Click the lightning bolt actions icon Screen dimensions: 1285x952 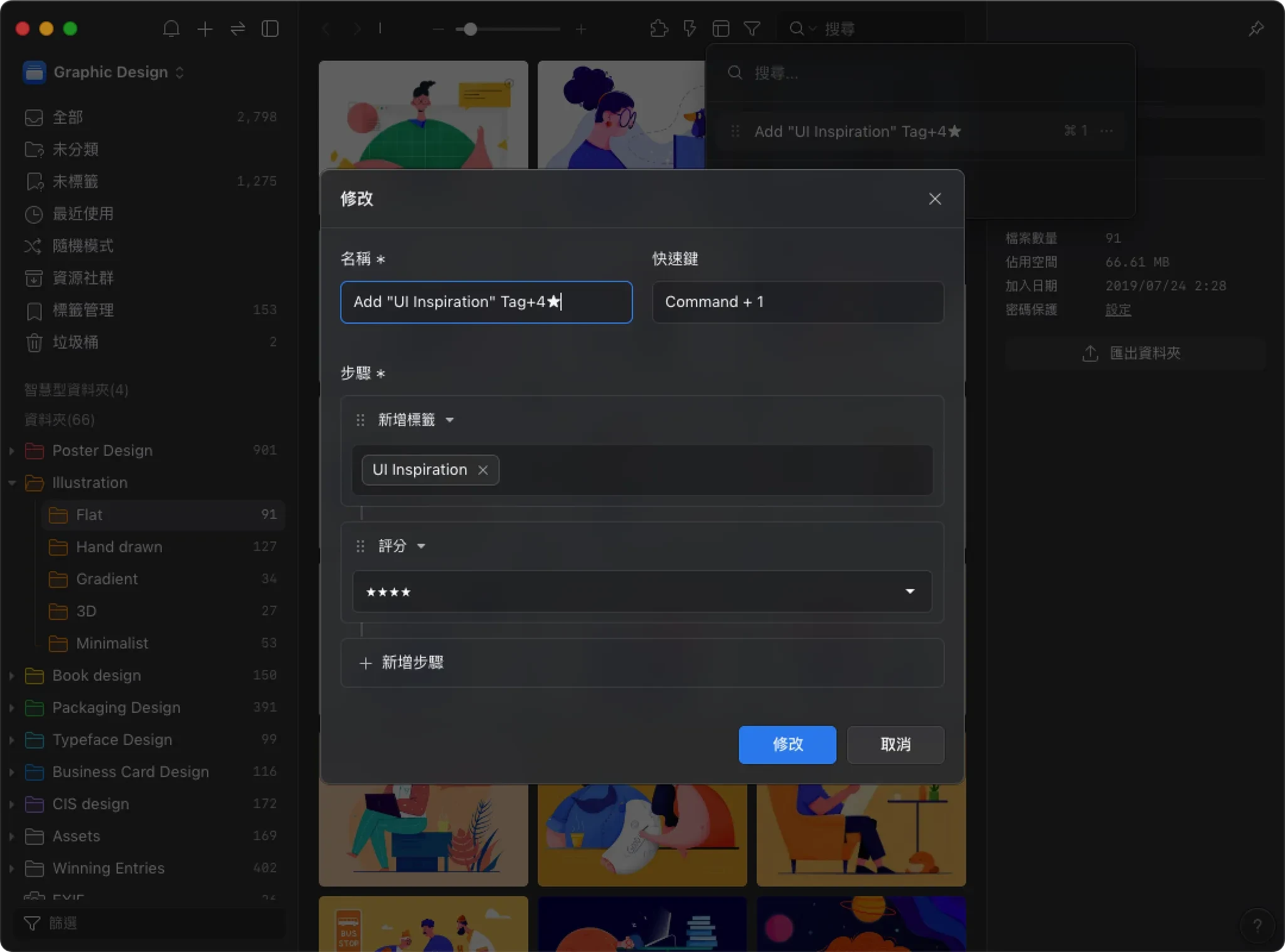click(x=690, y=29)
